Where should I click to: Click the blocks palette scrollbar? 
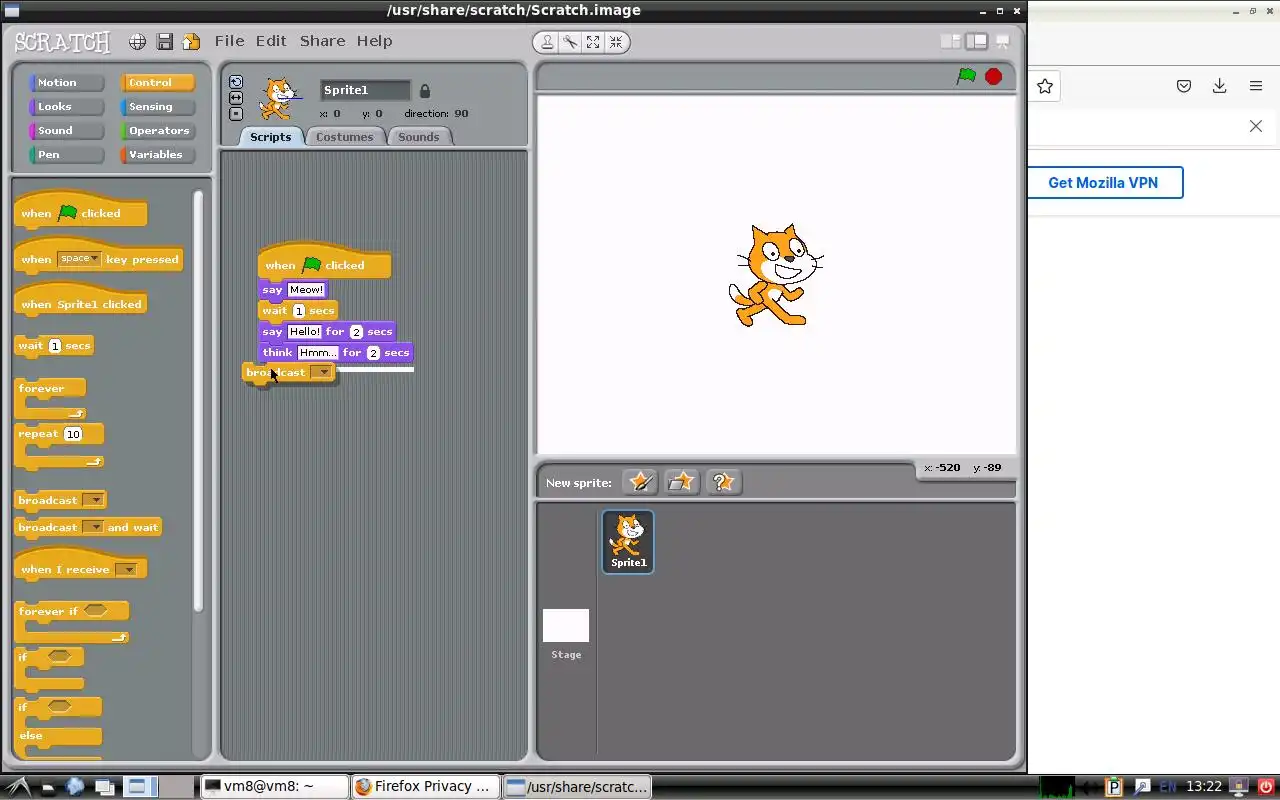tap(198, 400)
